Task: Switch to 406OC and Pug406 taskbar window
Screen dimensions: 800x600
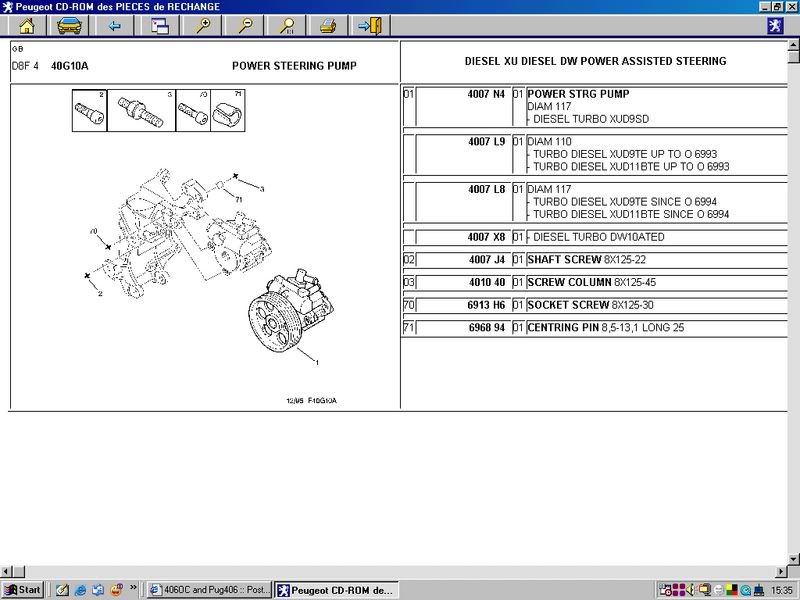Action: pos(209,590)
